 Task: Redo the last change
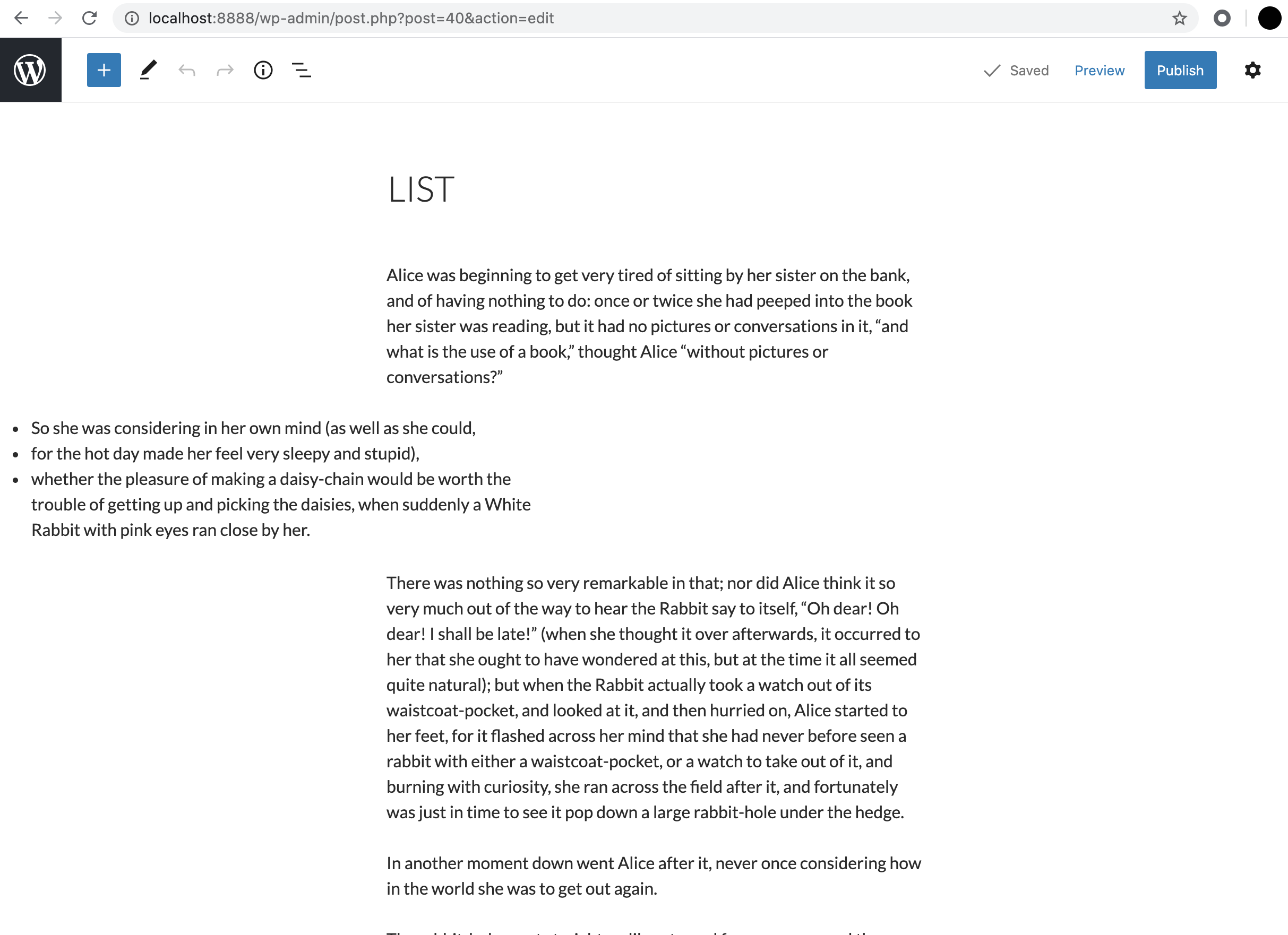pyautogui.click(x=225, y=70)
